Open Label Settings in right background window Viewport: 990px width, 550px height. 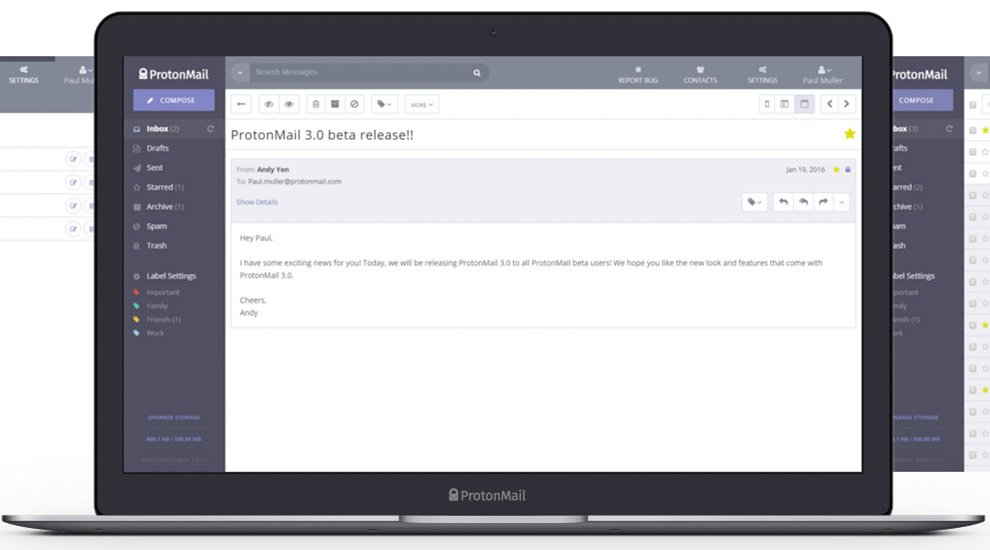click(913, 276)
